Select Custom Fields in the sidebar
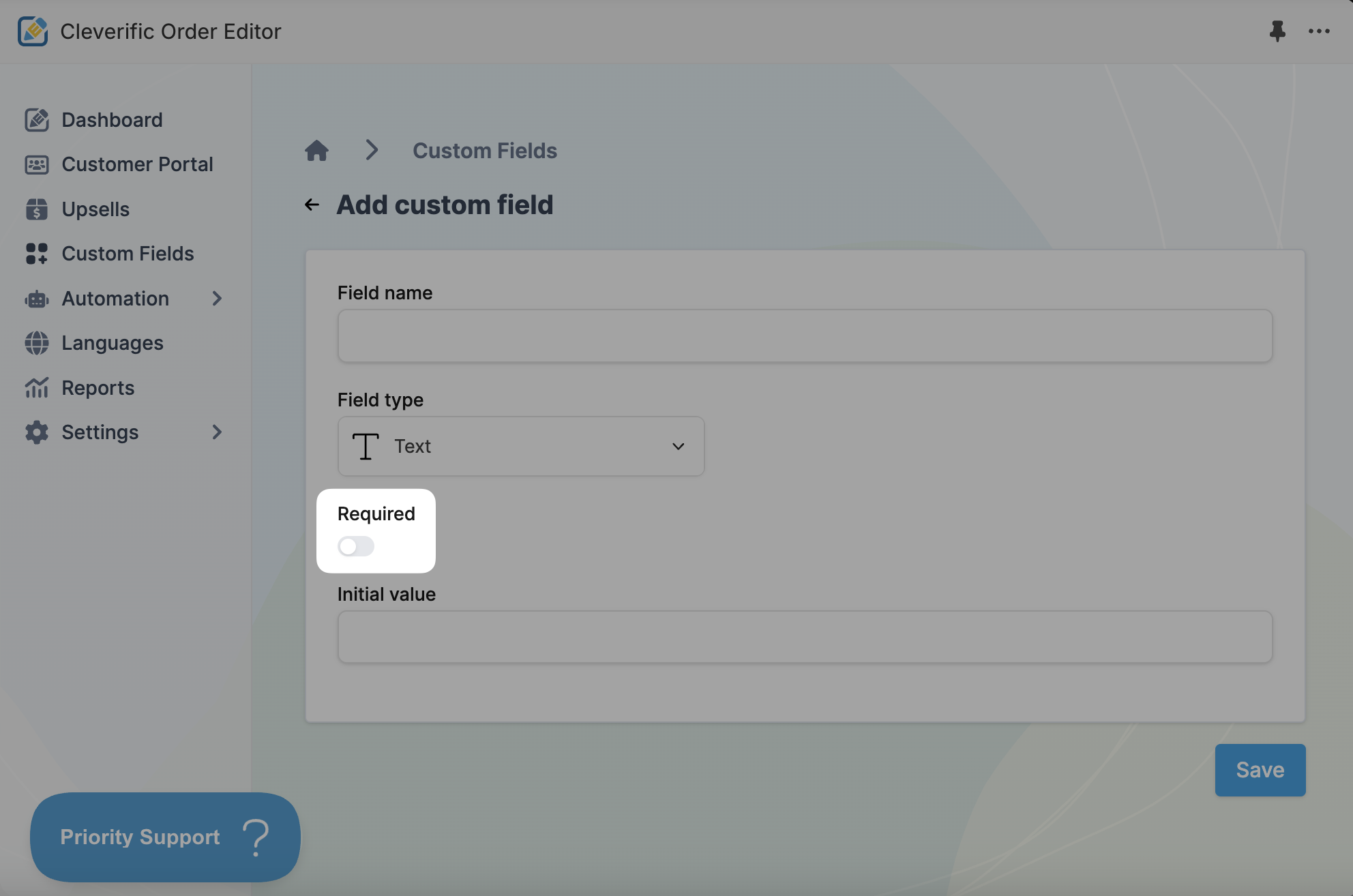Viewport: 1353px width, 896px height. point(128,254)
